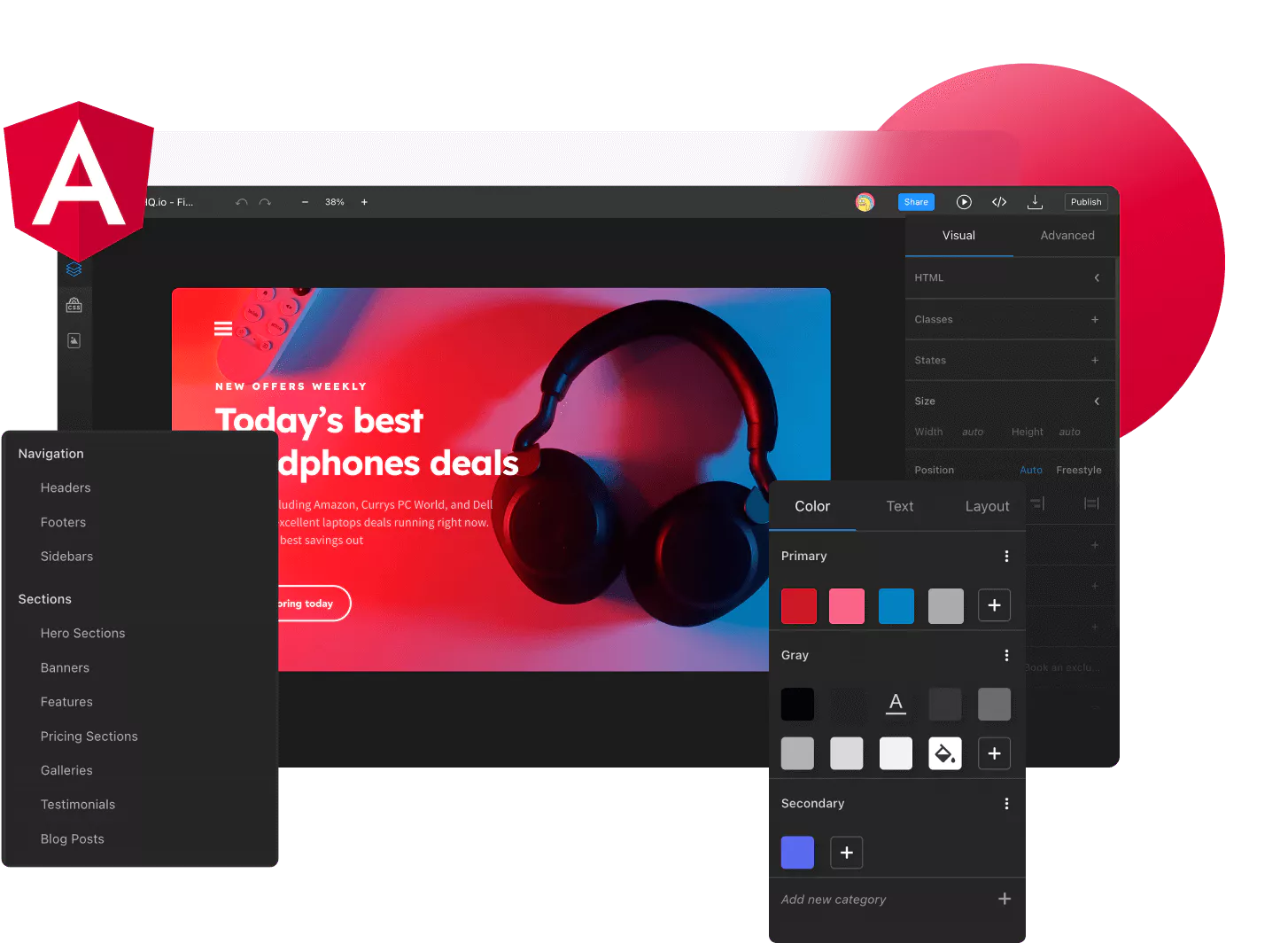Open the Layout tab in the color panel
Image resolution: width=1288 pixels, height=943 pixels.
point(986,506)
